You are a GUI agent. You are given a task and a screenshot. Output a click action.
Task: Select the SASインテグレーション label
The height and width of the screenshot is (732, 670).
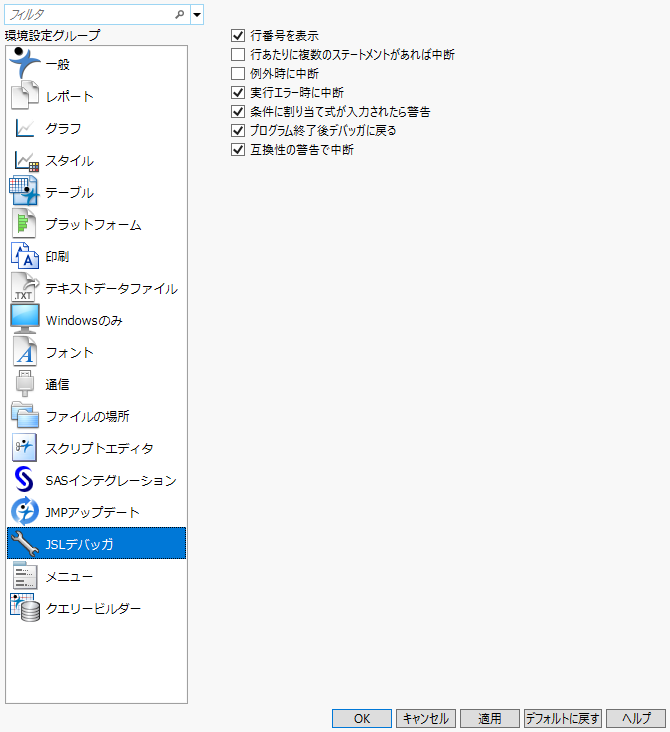[x=111, y=480]
